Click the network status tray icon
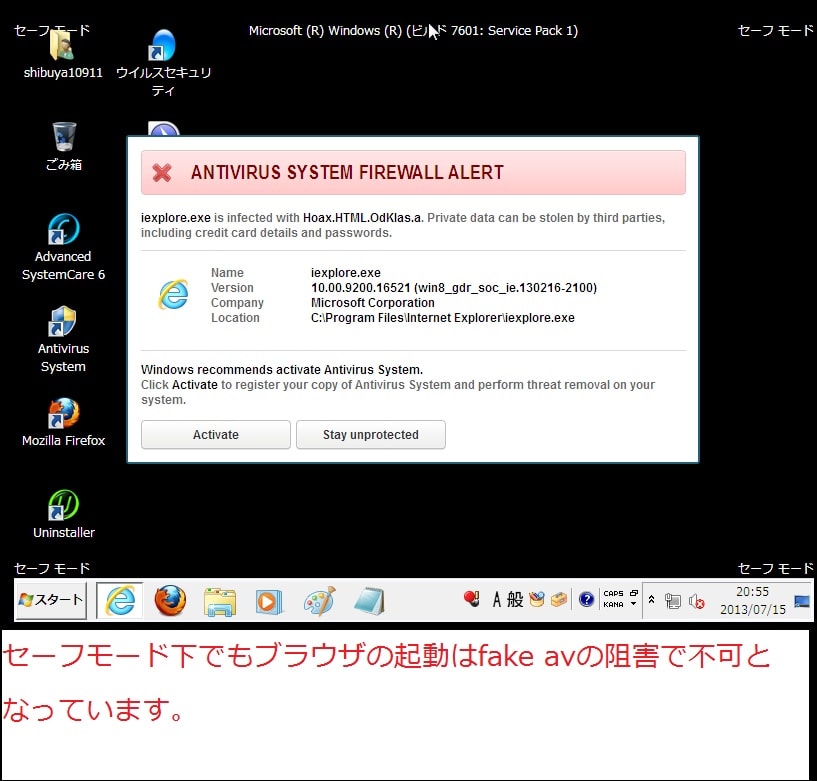 [x=673, y=602]
